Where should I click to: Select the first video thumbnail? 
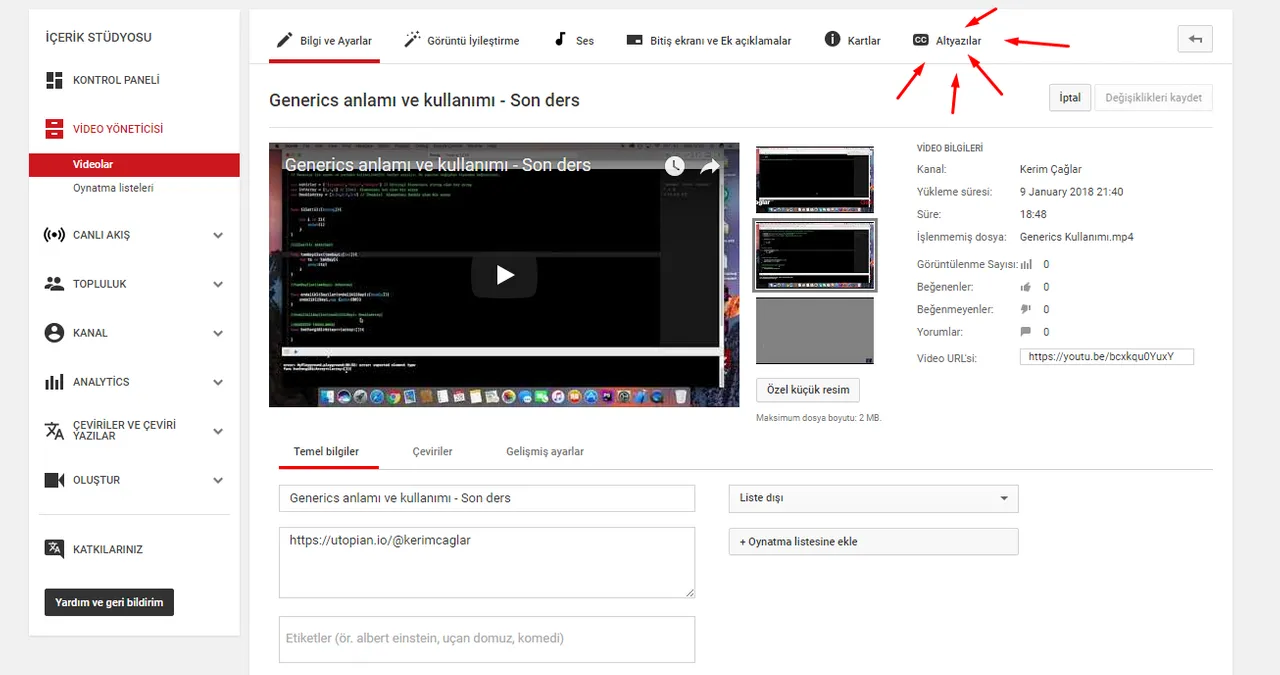point(814,179)
